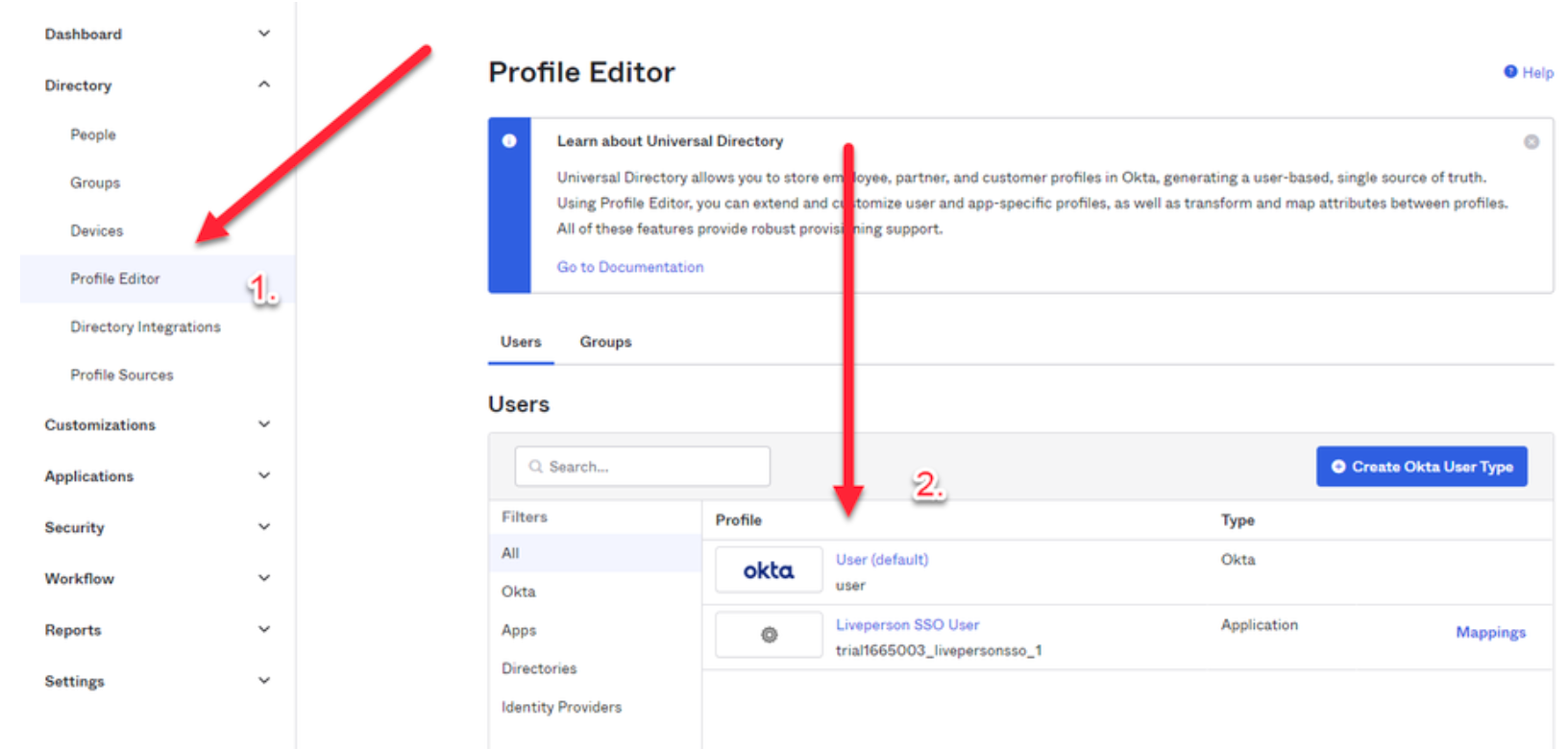Expand the Settings chevron
Image resolution: width=1568 pixels, height=749 pixels.
(264, 681)
